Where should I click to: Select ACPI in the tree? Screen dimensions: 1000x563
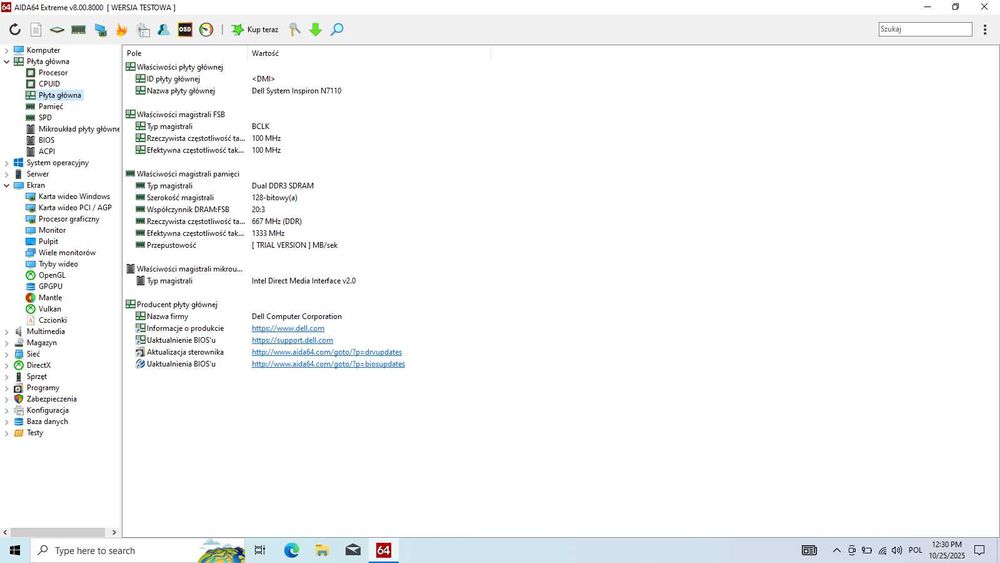pos(46,152)
